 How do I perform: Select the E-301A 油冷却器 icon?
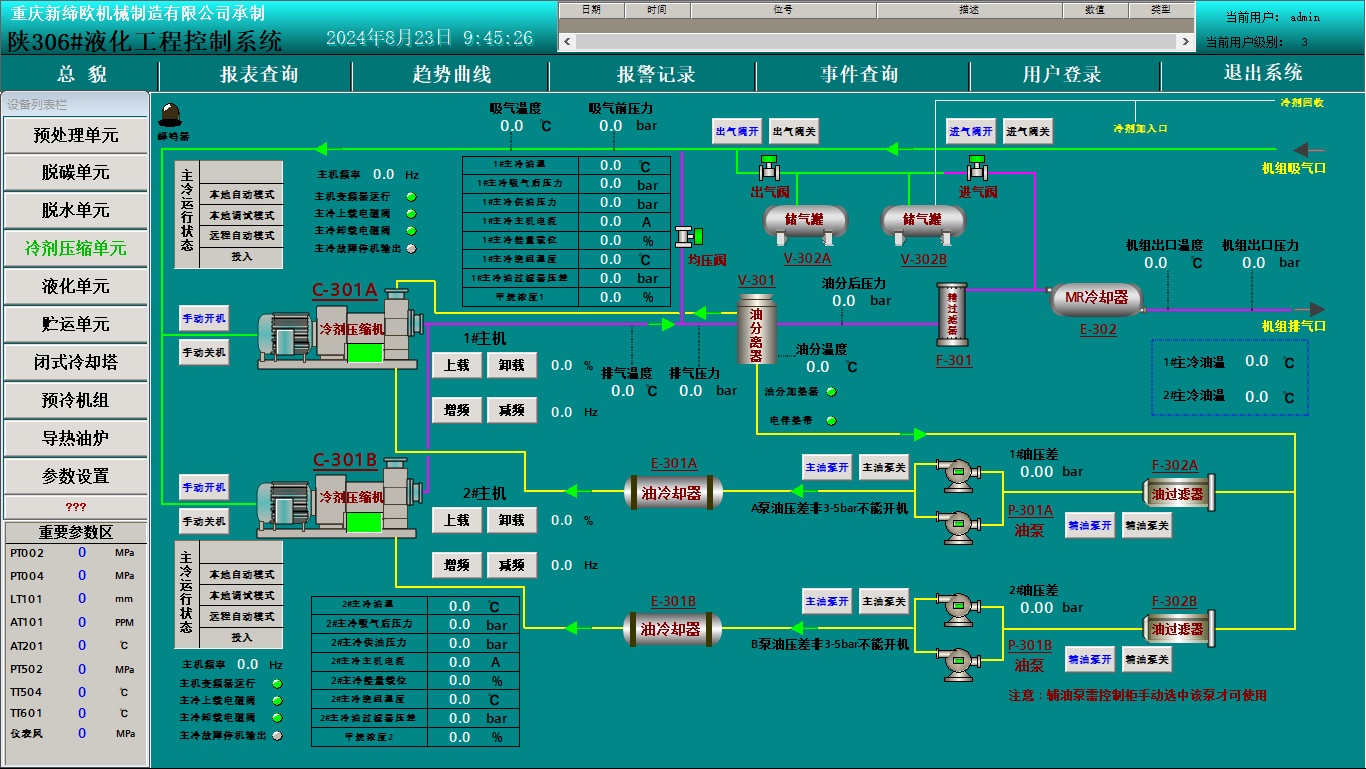tap(674, 490)
